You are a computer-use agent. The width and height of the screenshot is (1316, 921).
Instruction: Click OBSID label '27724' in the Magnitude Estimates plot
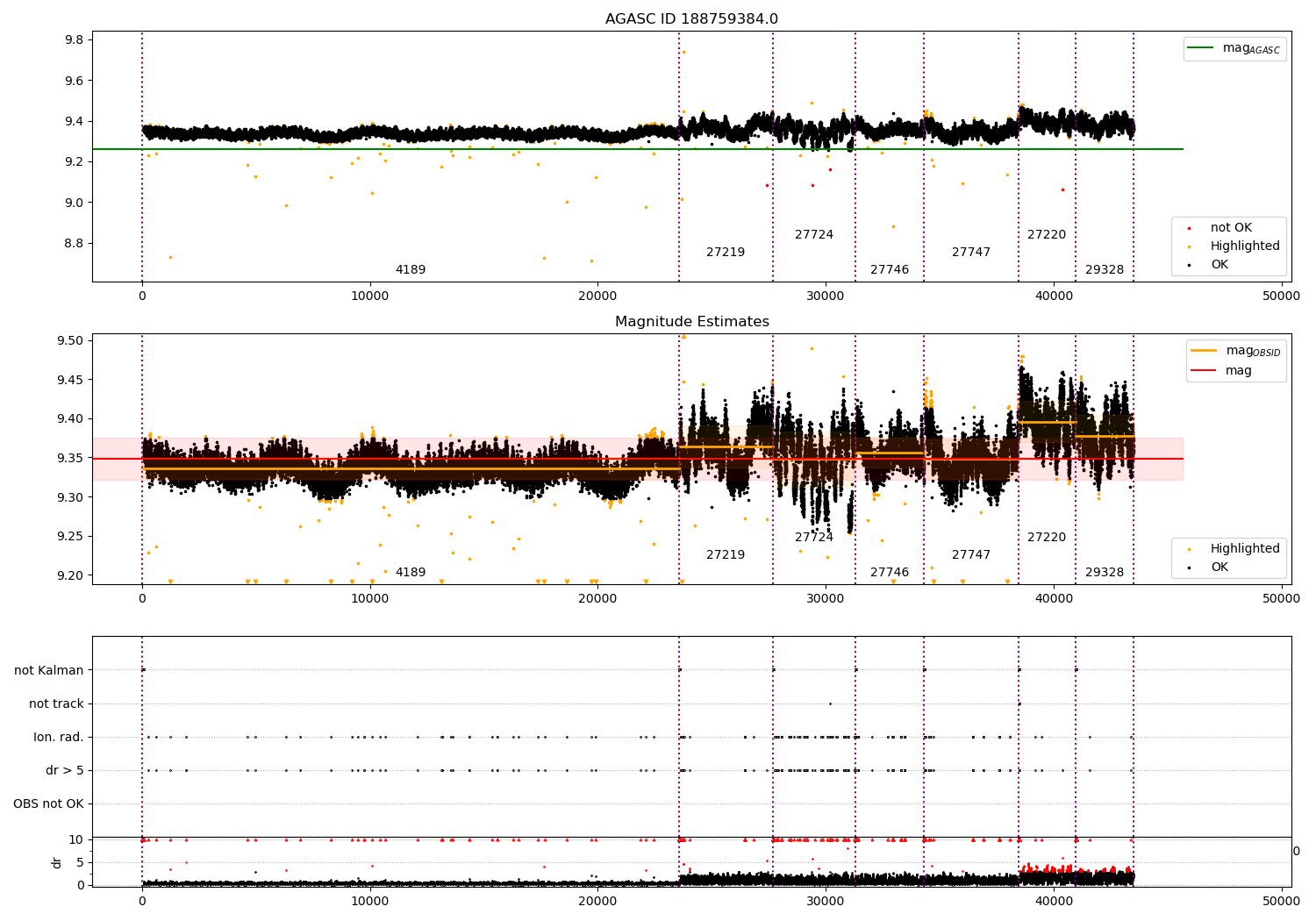(x=814, y=537)
